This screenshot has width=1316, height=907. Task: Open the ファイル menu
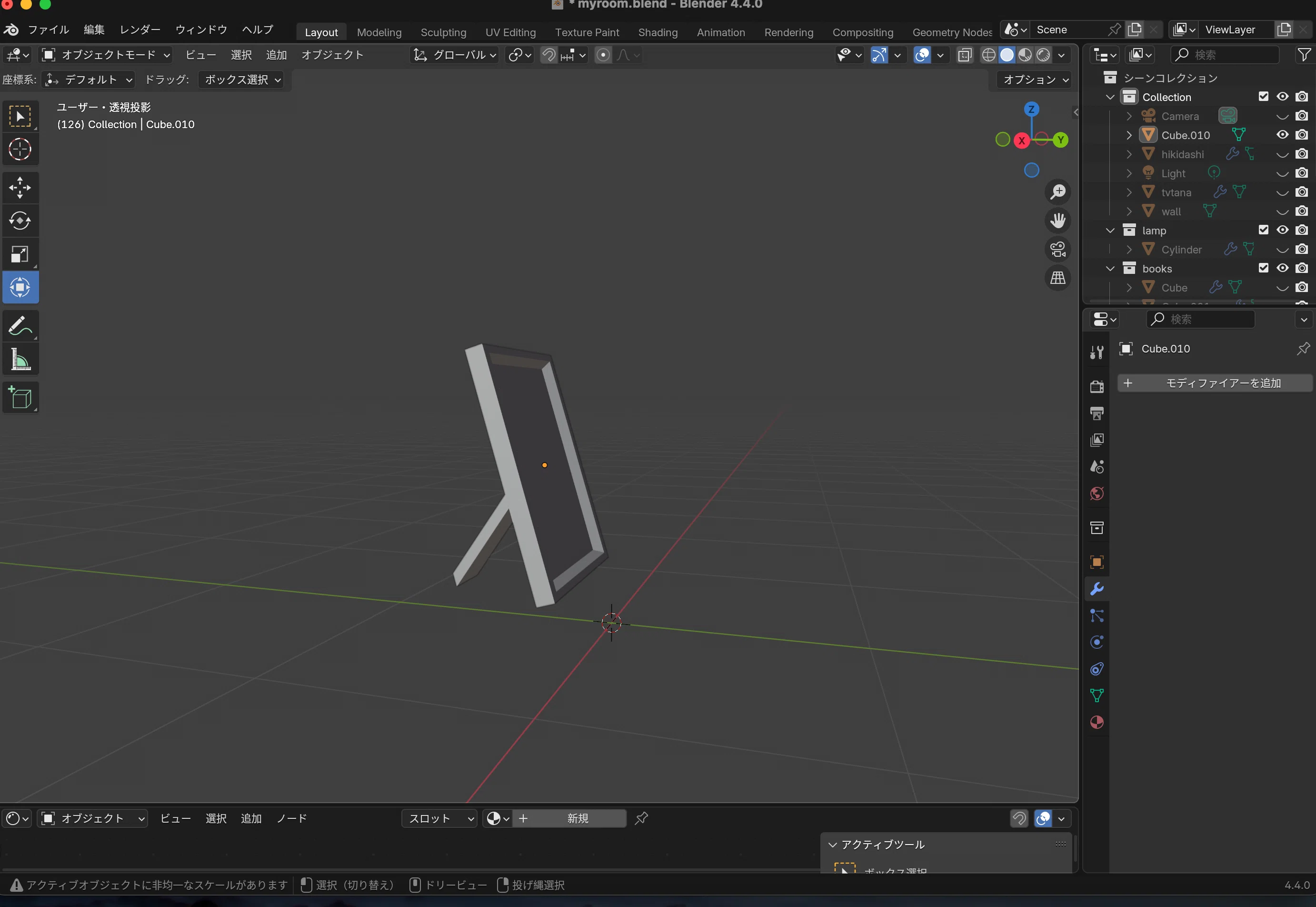coord(48,30)
